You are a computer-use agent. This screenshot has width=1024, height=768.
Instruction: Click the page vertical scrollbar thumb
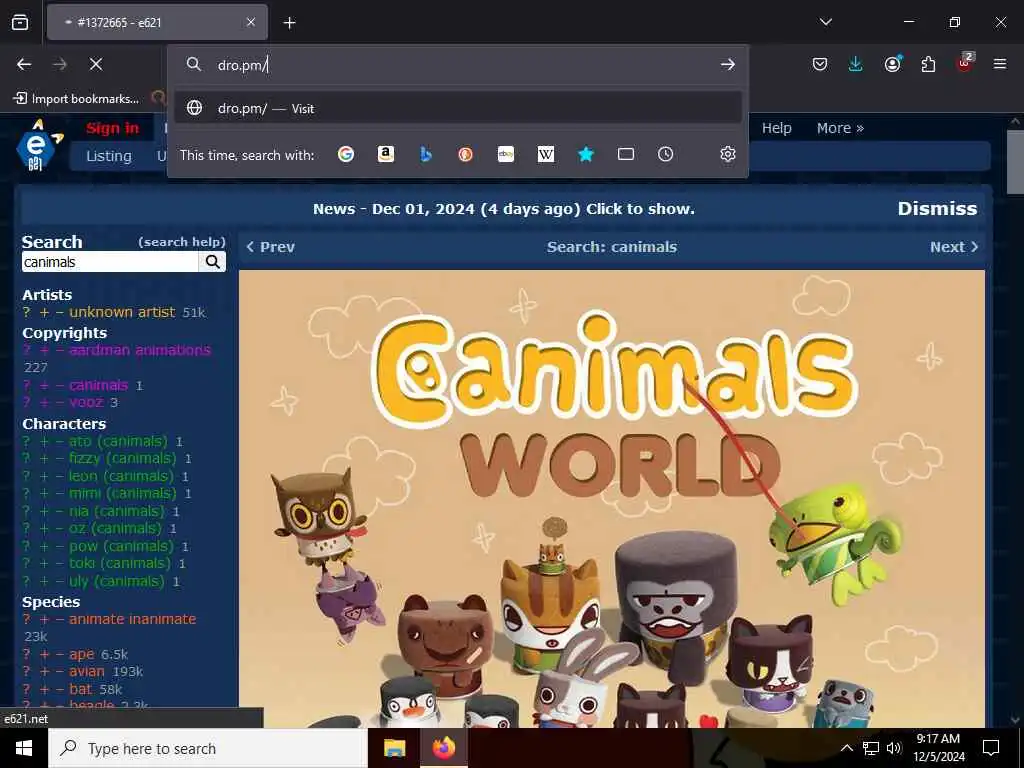(1014, 162)
